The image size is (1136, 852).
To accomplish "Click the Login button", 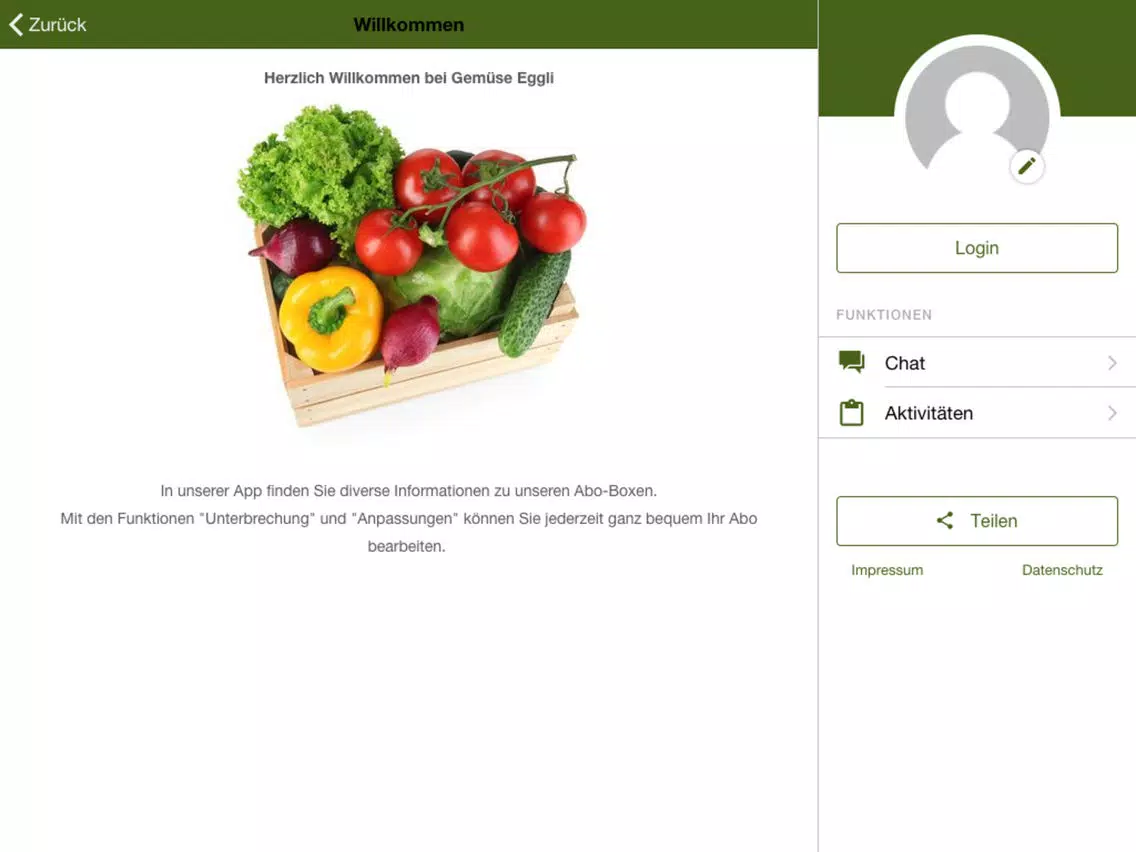I will pos(977,248).
